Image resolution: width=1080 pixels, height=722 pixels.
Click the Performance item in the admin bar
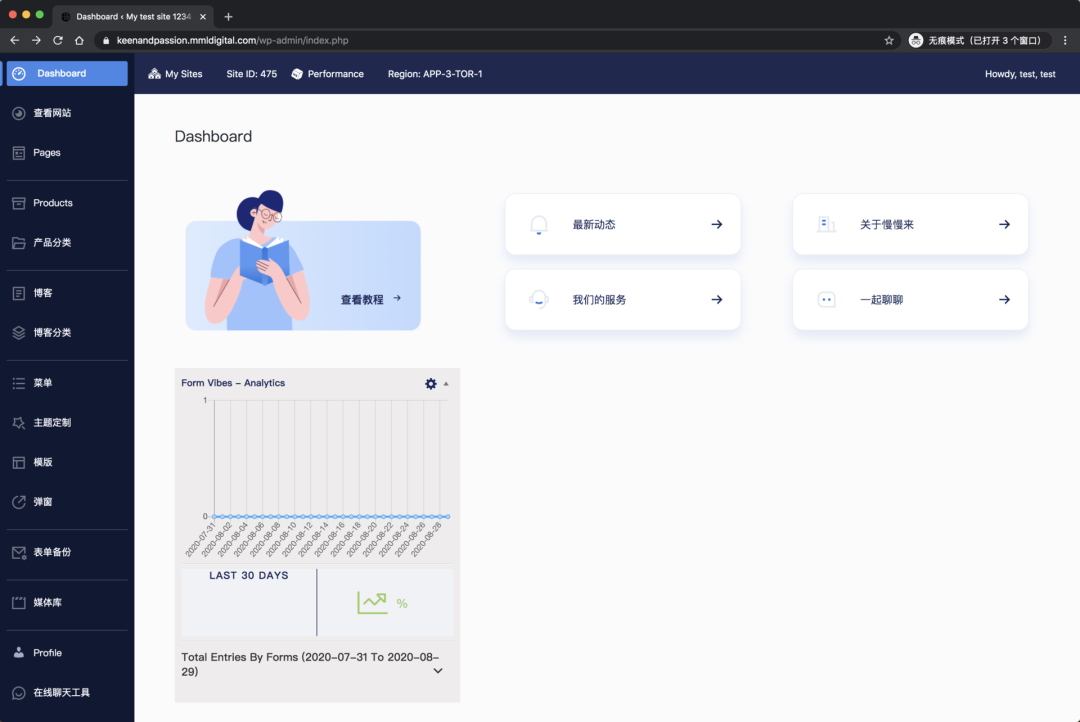(330, 73)
